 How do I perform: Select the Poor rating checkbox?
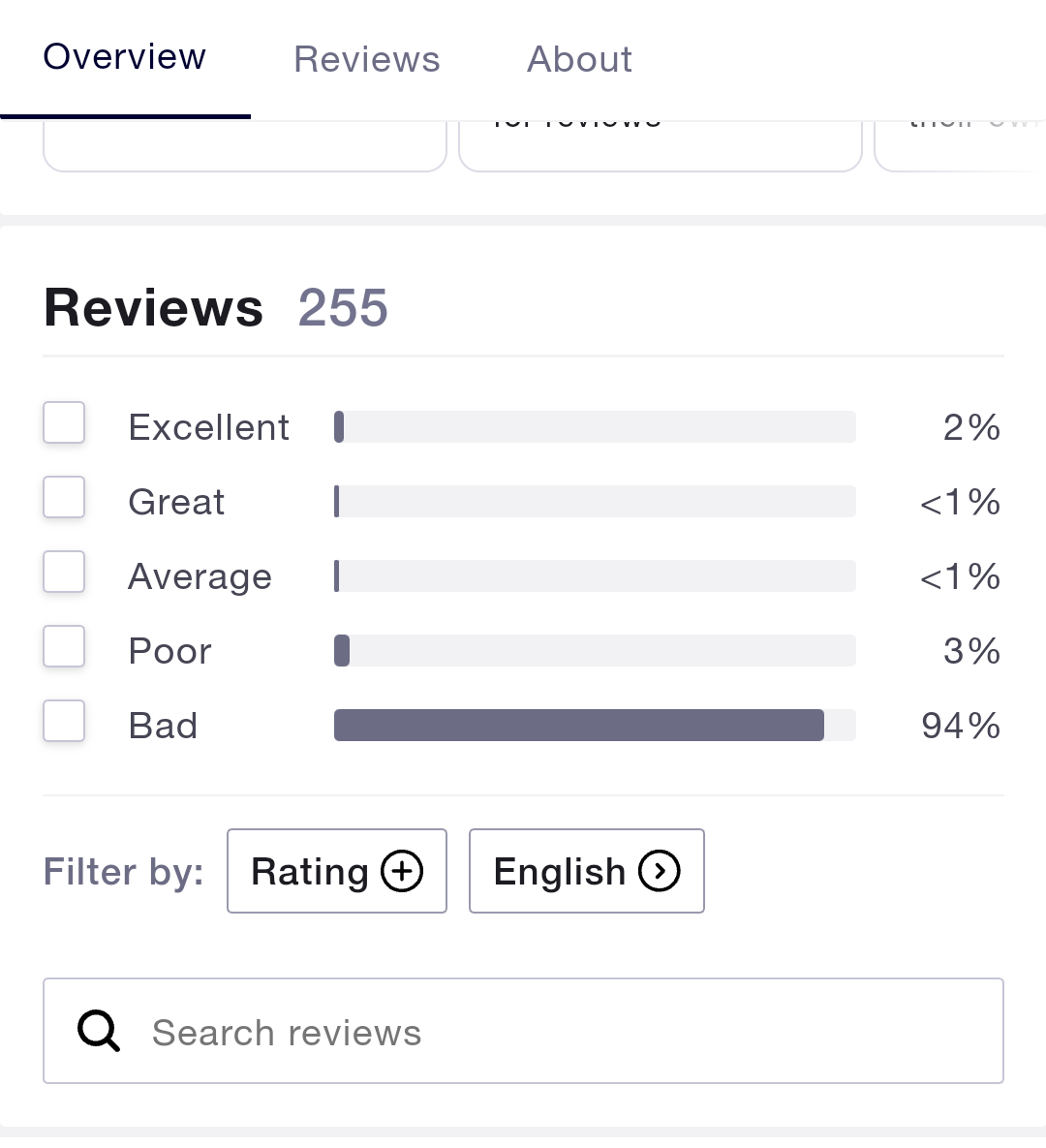coord(64,647)
